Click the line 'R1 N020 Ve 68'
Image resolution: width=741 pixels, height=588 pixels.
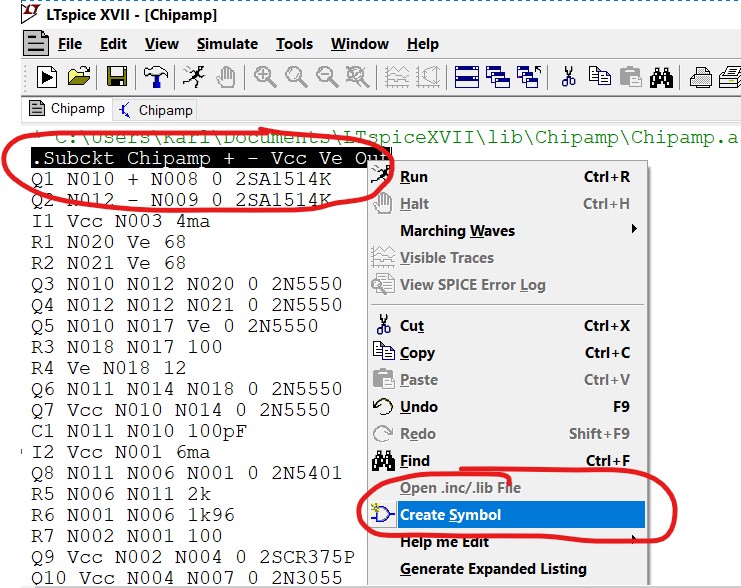click(109, 242)
